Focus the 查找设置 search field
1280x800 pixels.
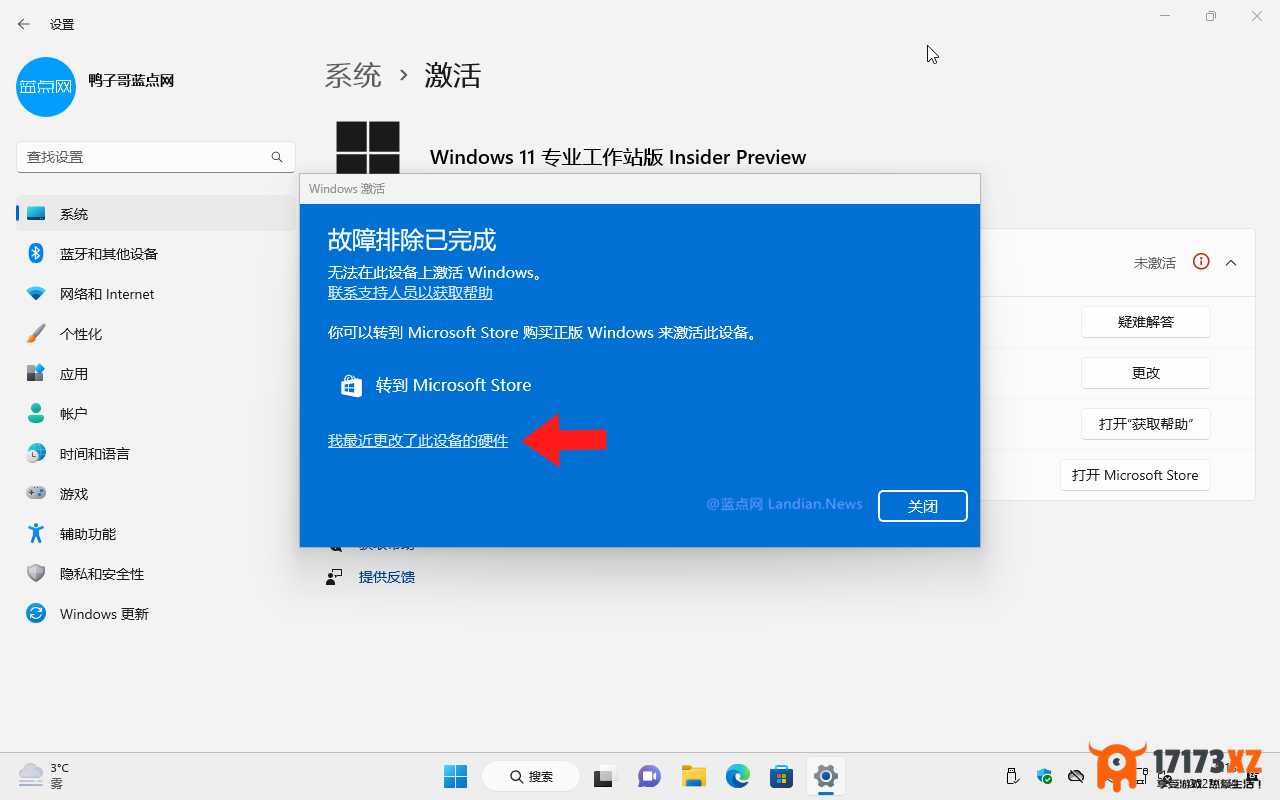click(x=156, y=157)
